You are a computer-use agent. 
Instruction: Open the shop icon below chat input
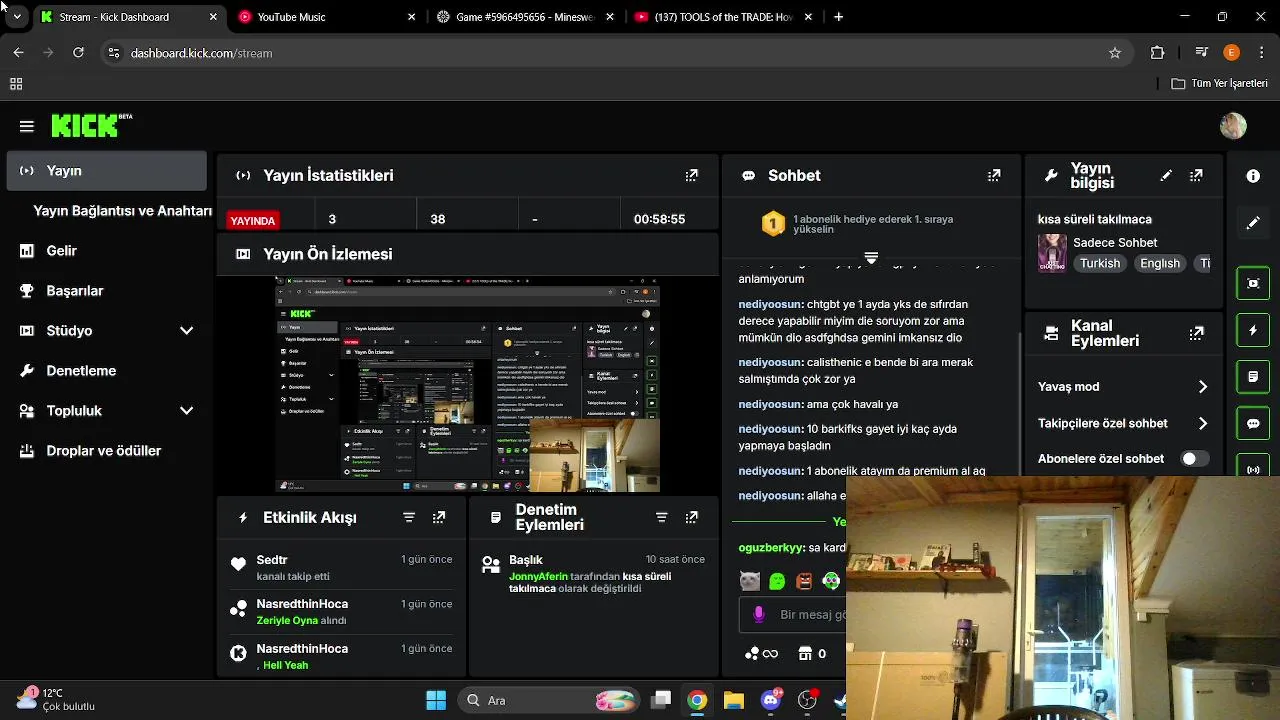point(806,654)
